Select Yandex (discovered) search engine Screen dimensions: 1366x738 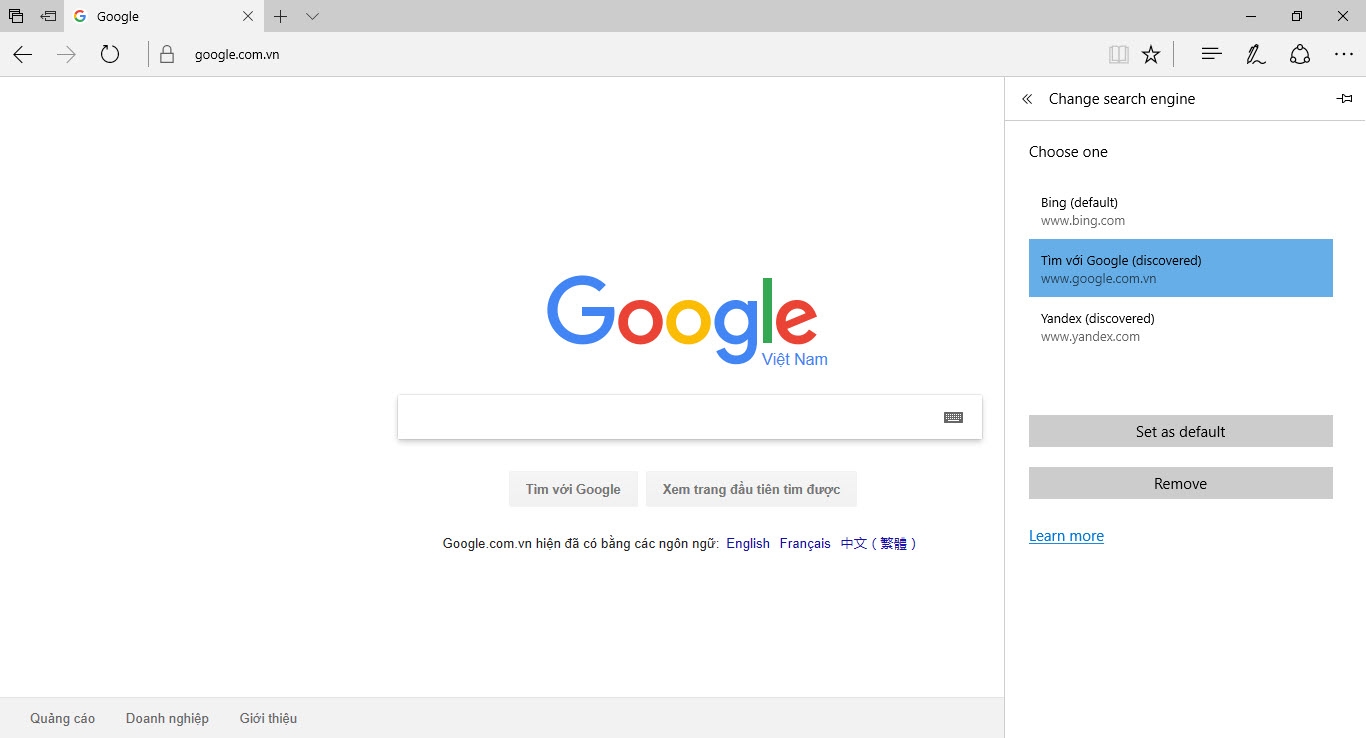click(x=1181, y=327)
